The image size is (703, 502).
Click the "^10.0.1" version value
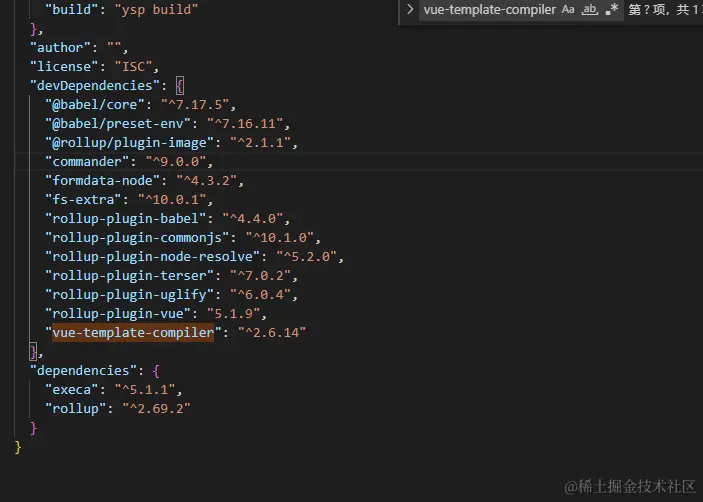[x=172, y=199]
